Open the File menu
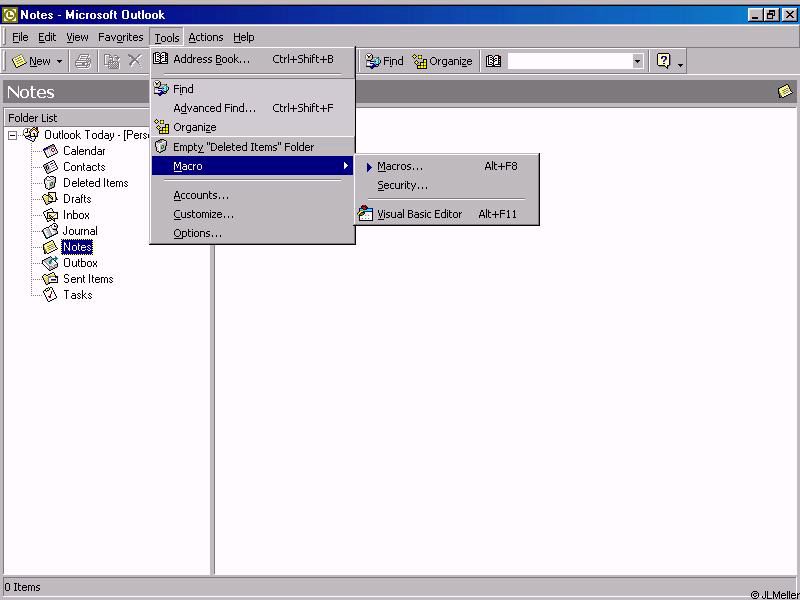This screenshot has height=600, width=800. (x=20, y=37)
